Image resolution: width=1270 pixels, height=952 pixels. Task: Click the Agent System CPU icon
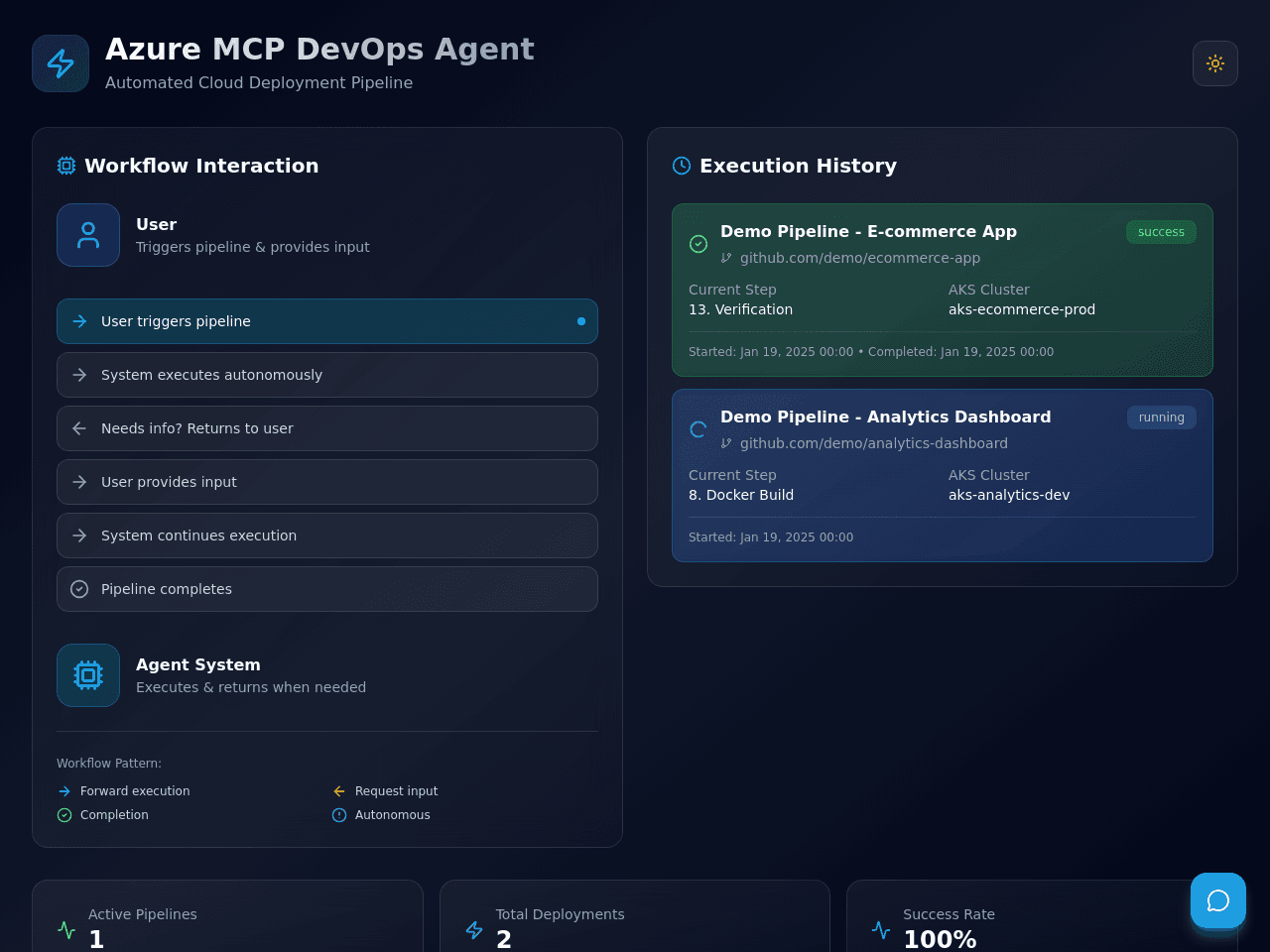(x=88, y=675)
